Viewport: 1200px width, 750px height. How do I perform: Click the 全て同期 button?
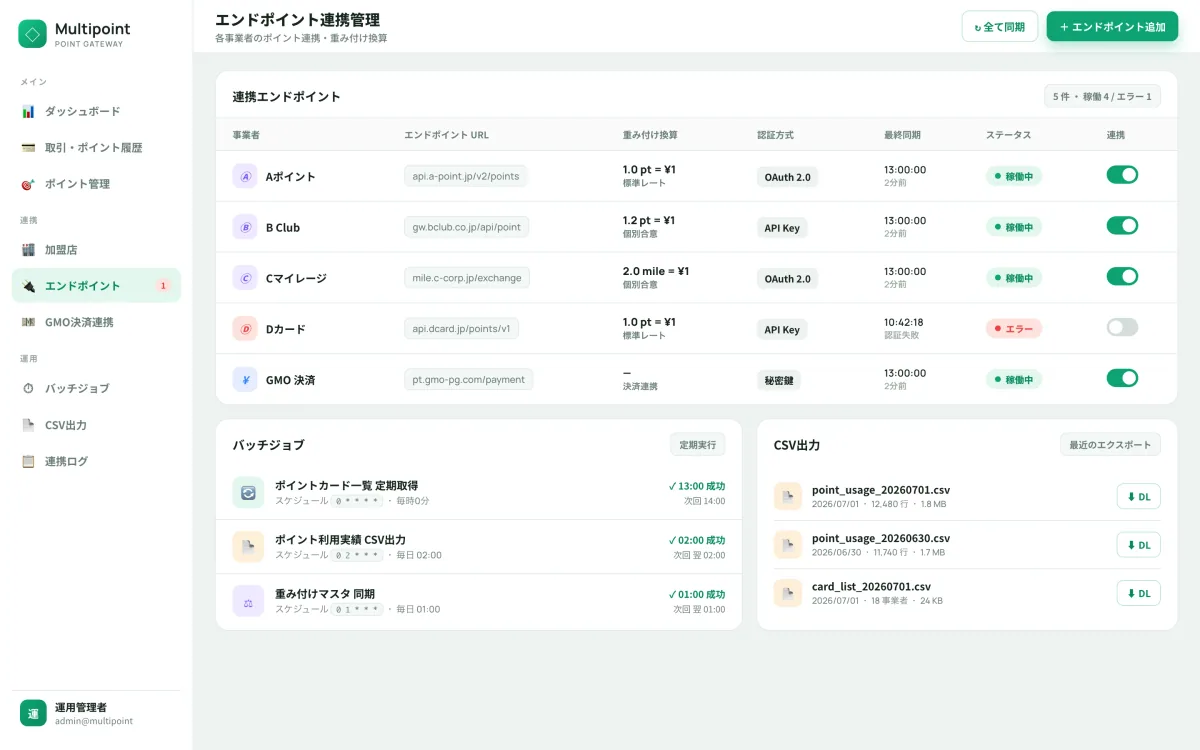coord(1000,27)
